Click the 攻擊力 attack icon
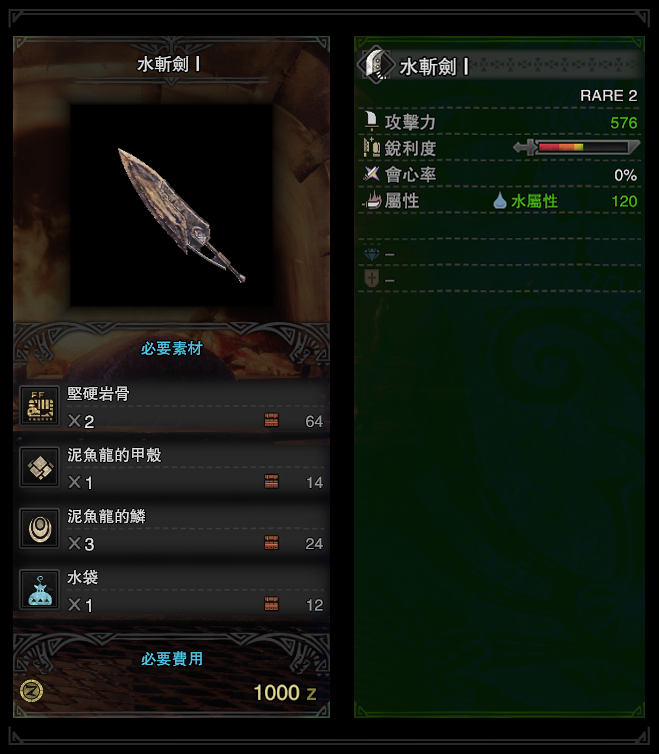Screen dimensions: 659x754 point(371,121)
